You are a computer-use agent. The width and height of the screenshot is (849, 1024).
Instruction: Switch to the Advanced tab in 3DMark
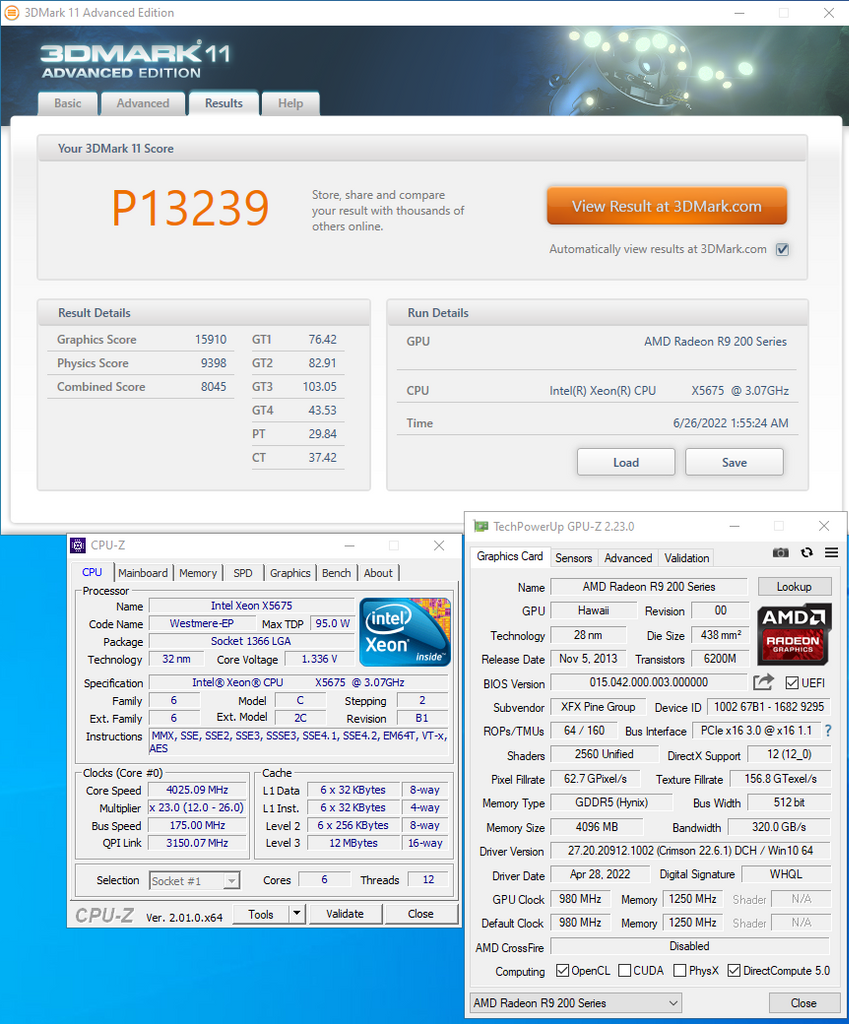pyautogui.click(x=143, y=103)
